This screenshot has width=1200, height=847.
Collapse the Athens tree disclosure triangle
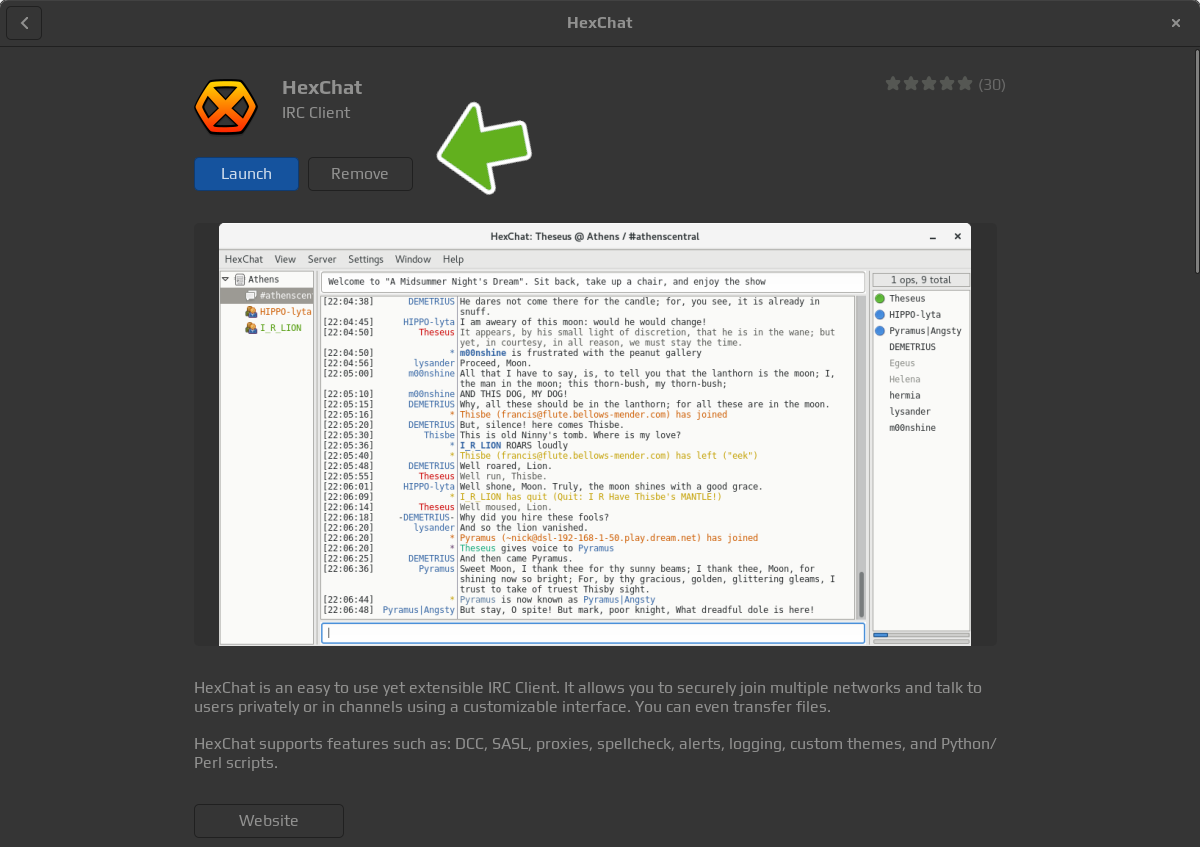click(x=226, y=280)
